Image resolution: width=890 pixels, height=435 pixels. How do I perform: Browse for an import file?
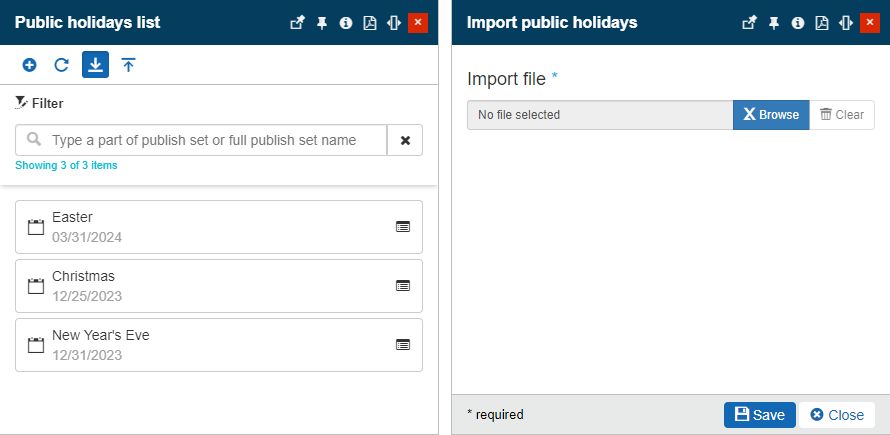click(x=771, y=115)
